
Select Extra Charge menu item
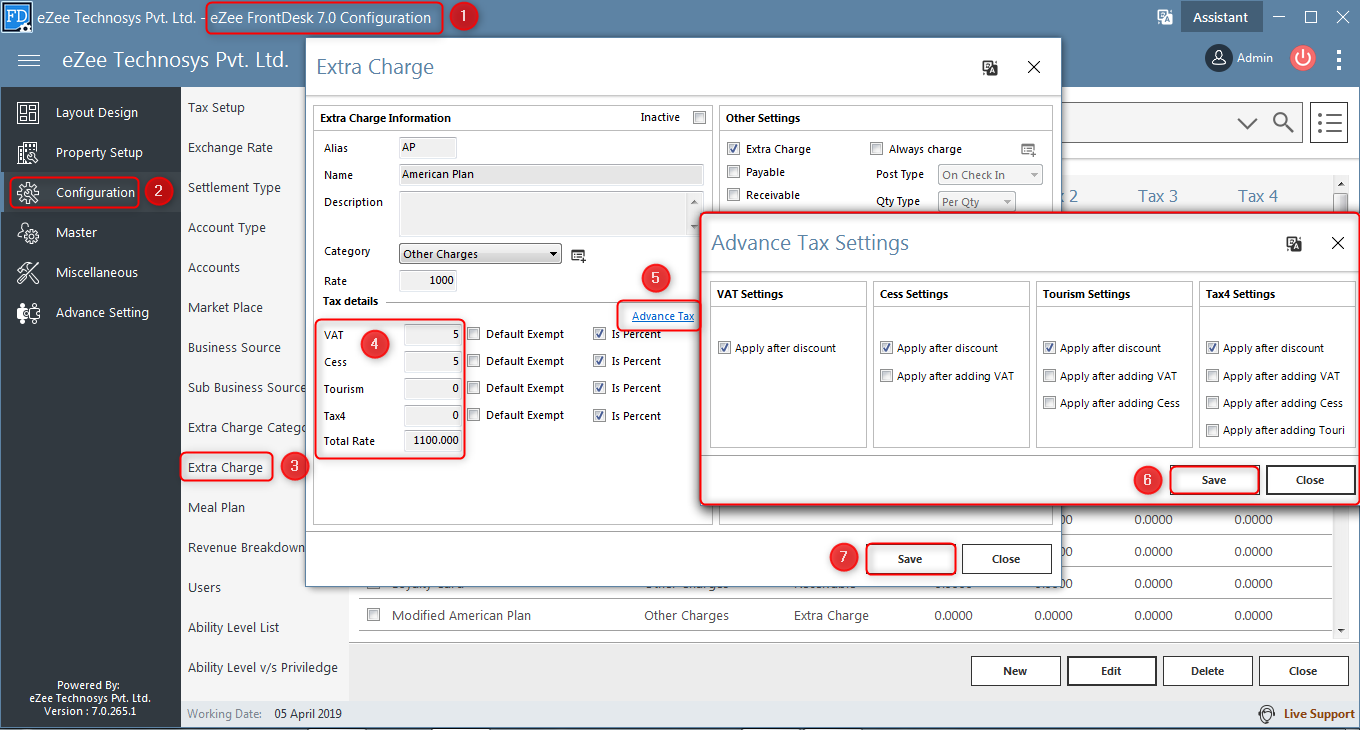pos(226,468)
